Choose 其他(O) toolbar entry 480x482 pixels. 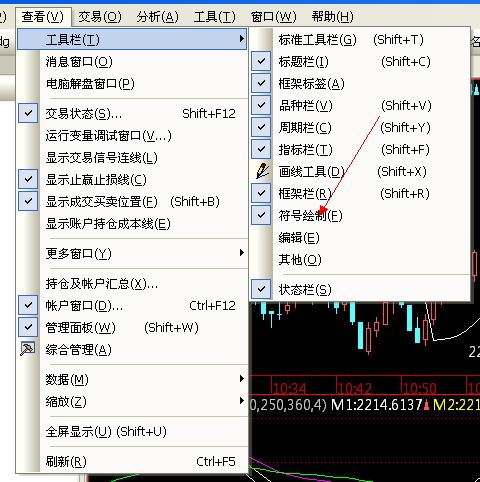coord(360,259)
